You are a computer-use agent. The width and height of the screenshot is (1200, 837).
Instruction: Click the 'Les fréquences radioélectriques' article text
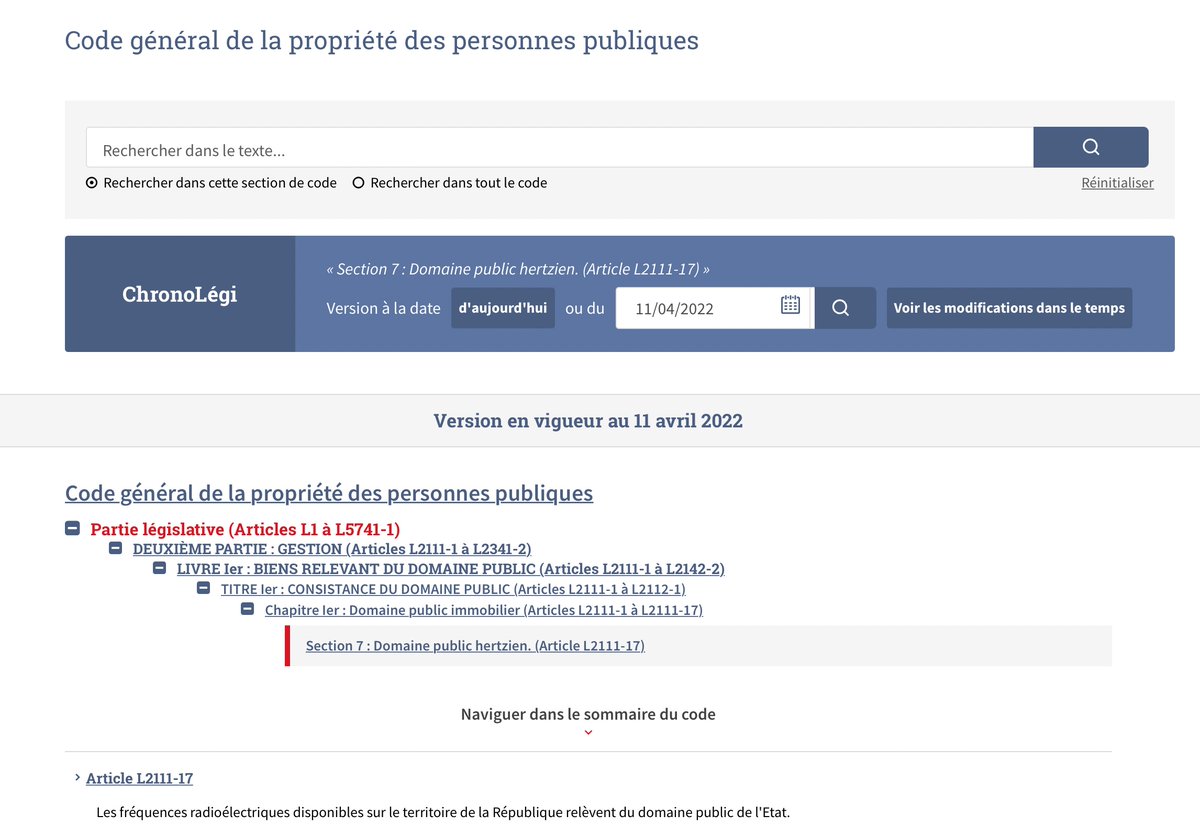point(443,812)
